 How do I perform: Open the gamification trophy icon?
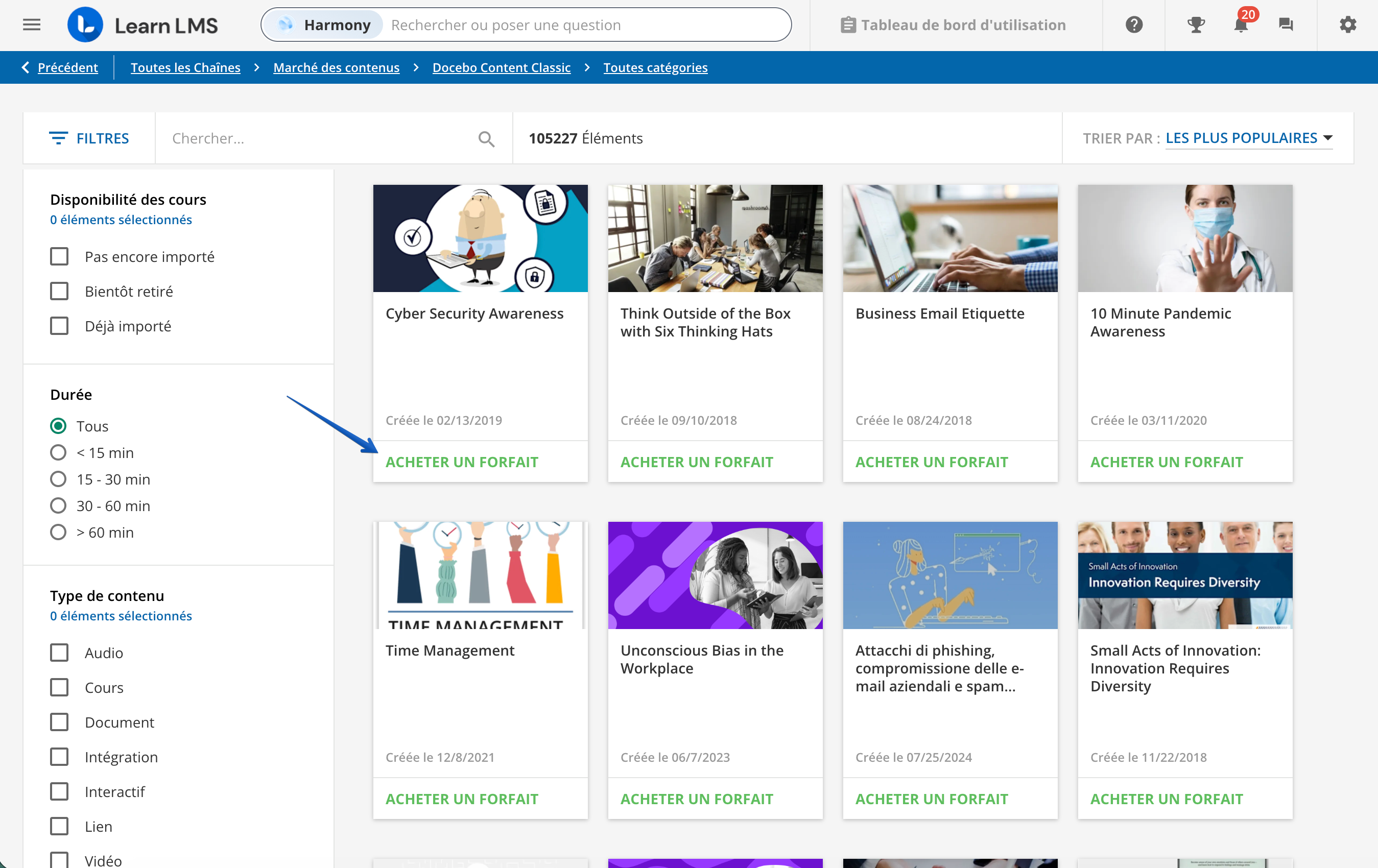tap(1196, 25)
